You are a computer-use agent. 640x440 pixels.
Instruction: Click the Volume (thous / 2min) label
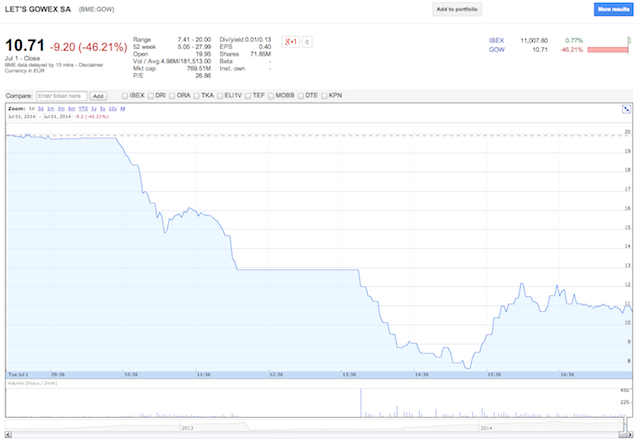[x=32, y=383]
